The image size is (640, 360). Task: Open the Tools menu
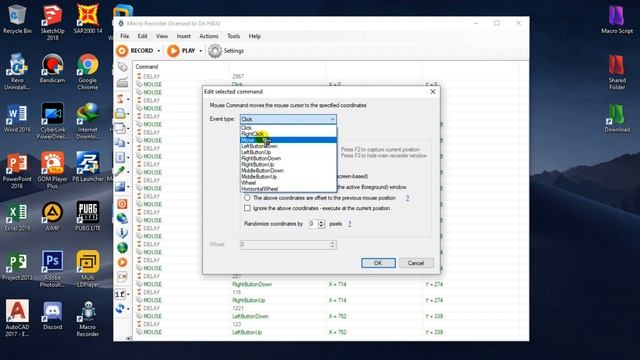click(x=233, y=36)
